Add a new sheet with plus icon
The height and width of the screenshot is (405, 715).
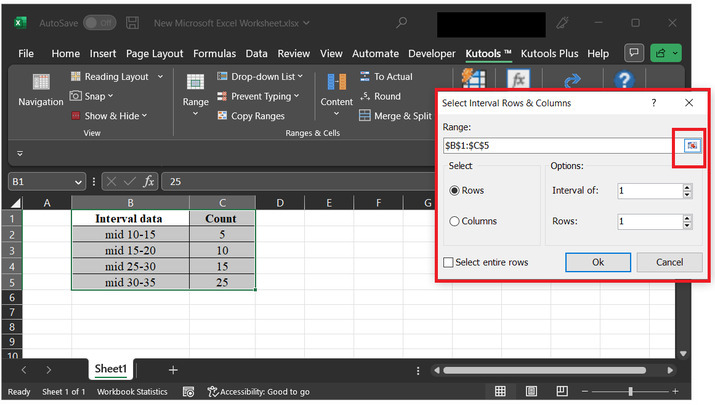(173, 370)
